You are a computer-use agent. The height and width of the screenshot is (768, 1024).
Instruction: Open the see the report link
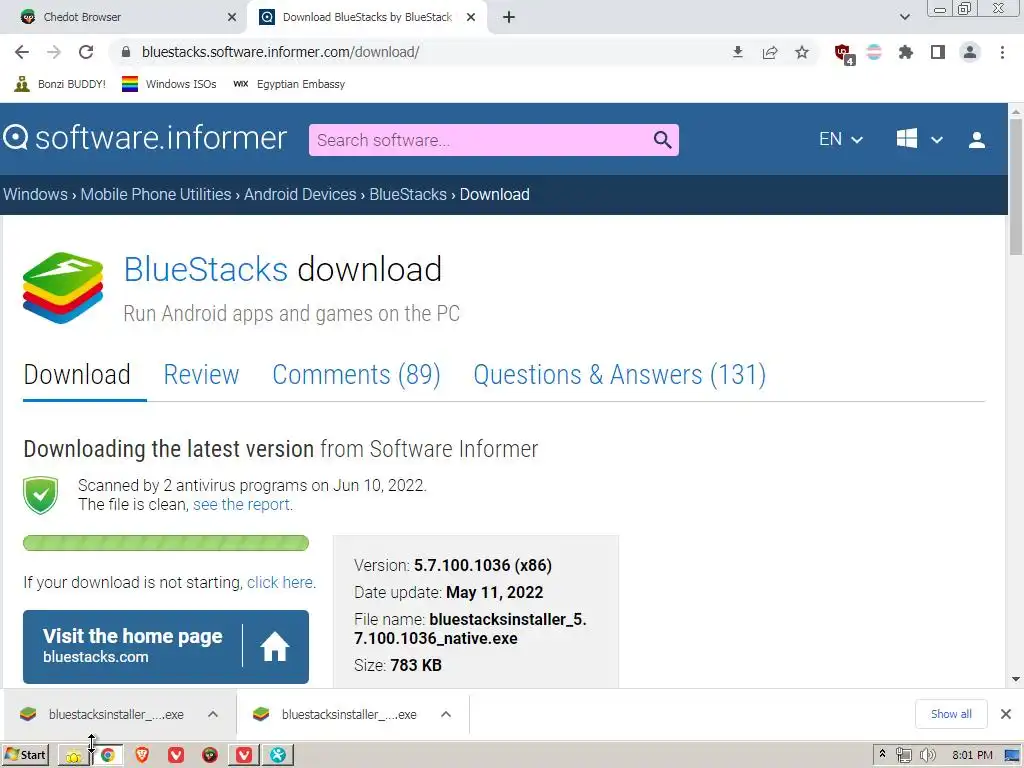click(x=241, y=504)
